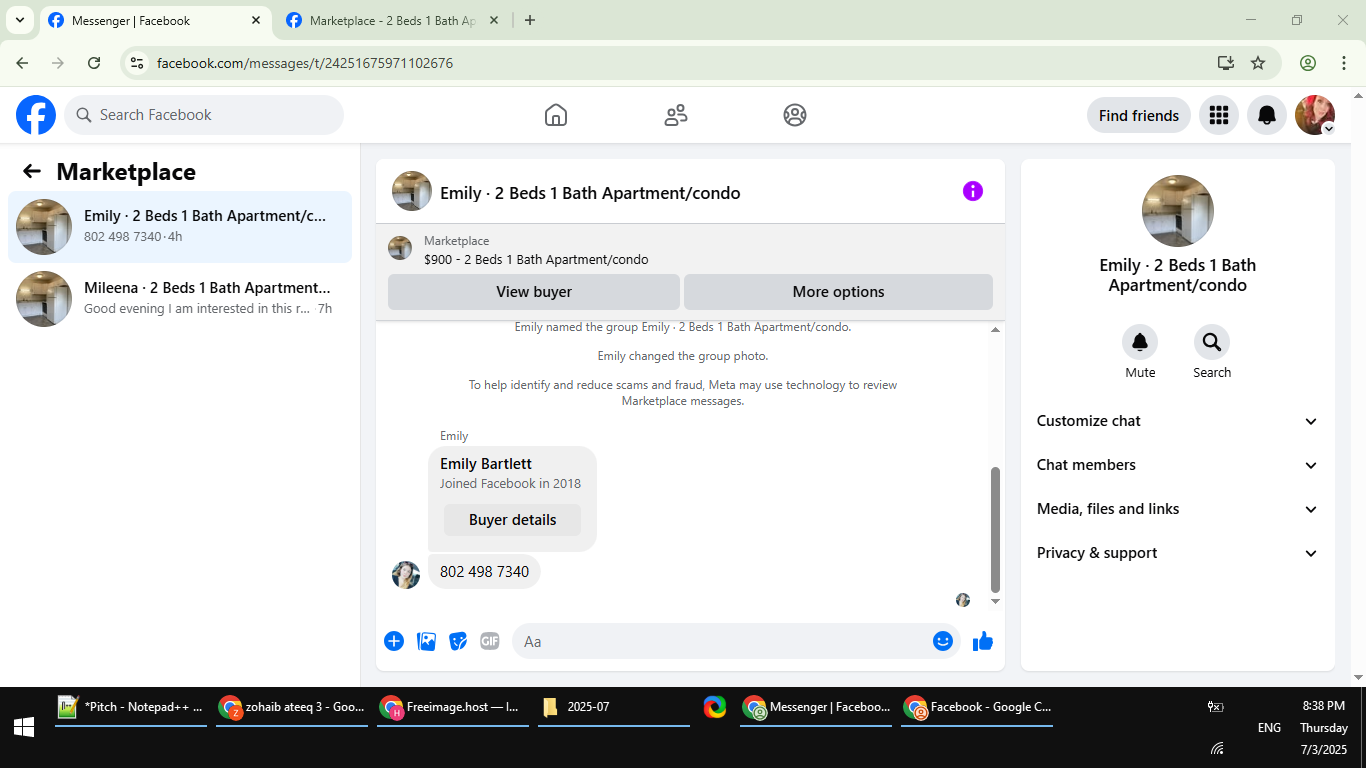The height and width of the screenshot is (768, 1366).
Task: Expand Customize chat section
Action: (x=1178, y=421)
